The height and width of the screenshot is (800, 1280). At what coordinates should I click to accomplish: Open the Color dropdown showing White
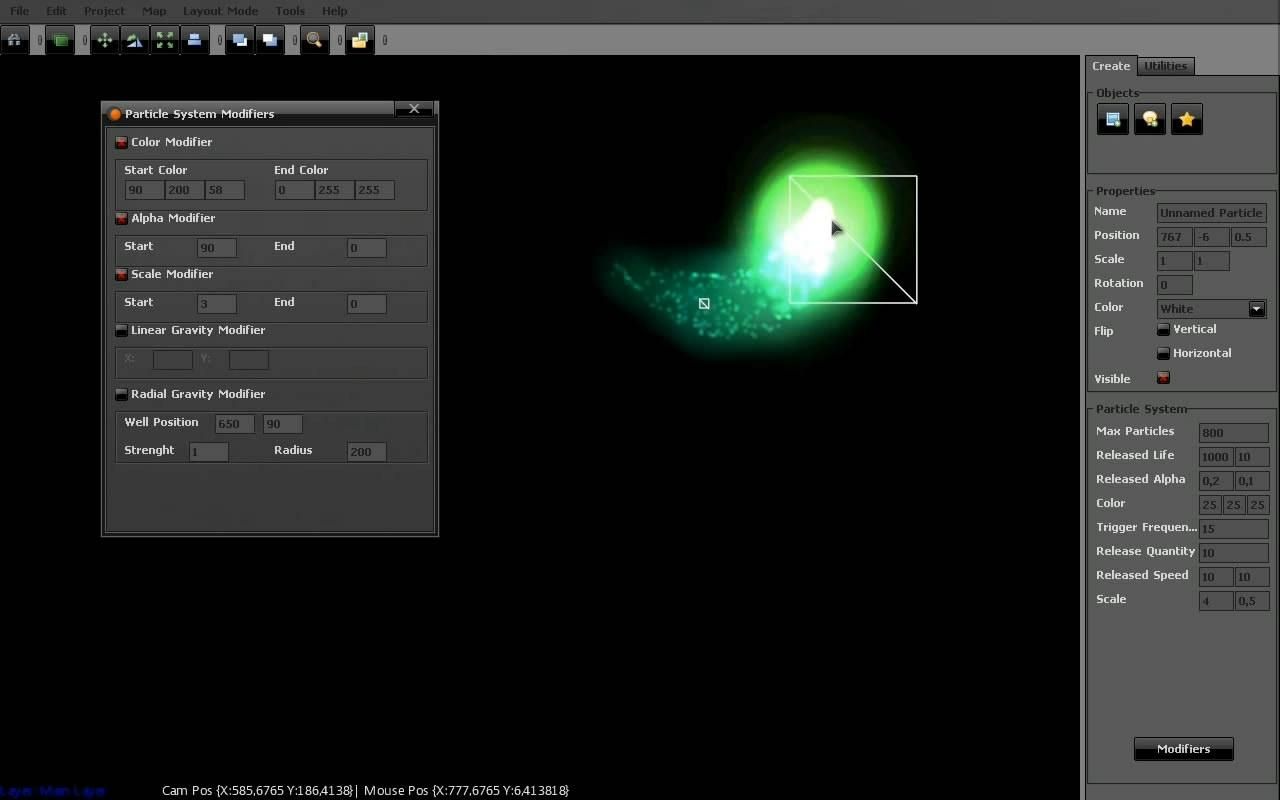pos(1256,308)
